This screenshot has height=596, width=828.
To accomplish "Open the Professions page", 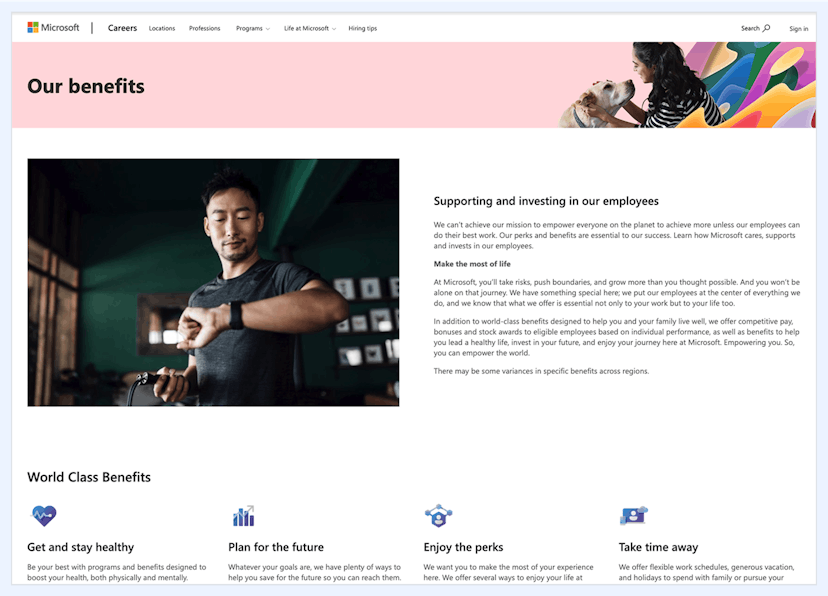I will tap(204, 28).
